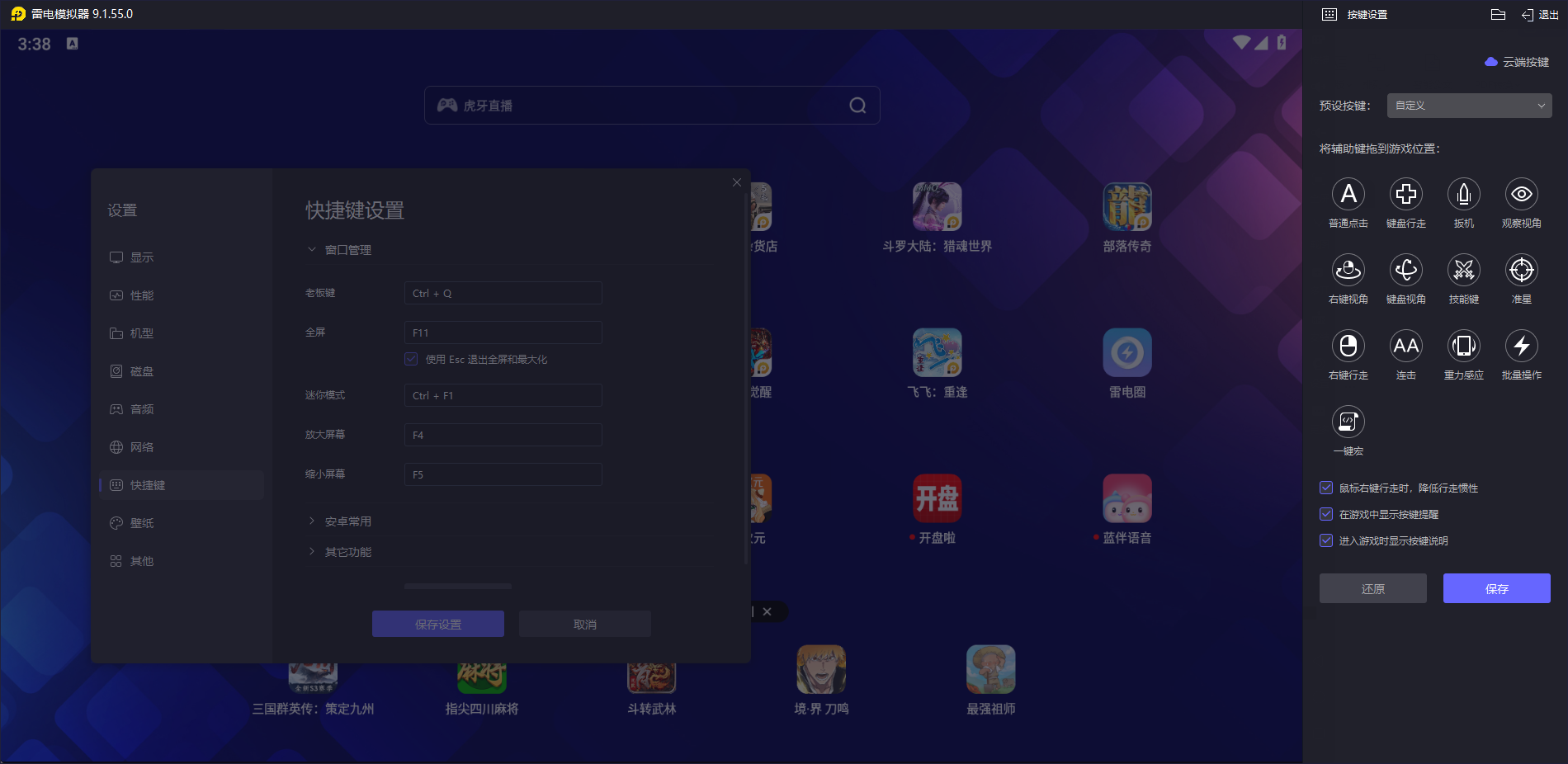Open the folder icon in key settings header

point(1499,15)
